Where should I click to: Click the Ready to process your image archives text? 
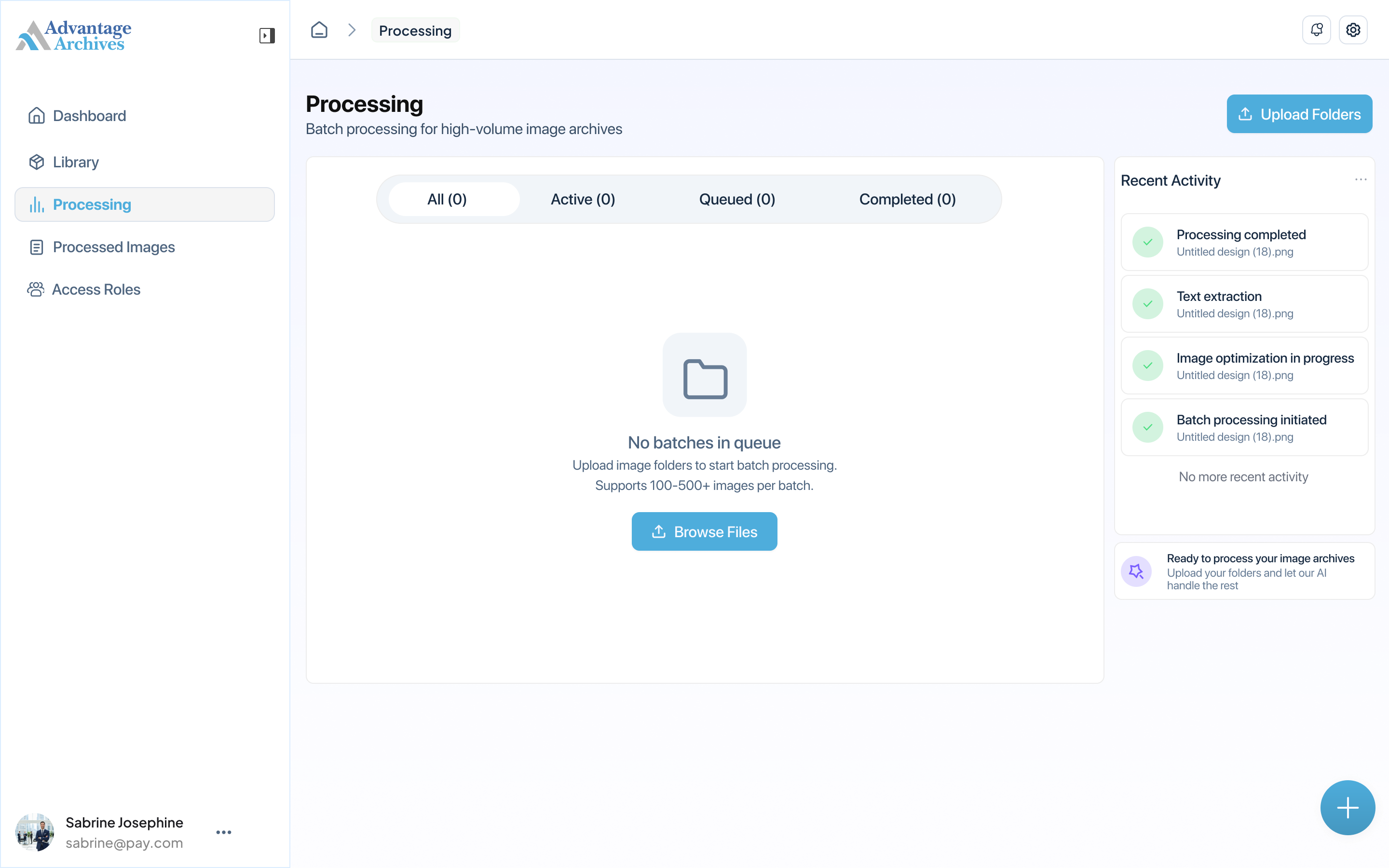pyautogui.click(x=1260, y=558)
